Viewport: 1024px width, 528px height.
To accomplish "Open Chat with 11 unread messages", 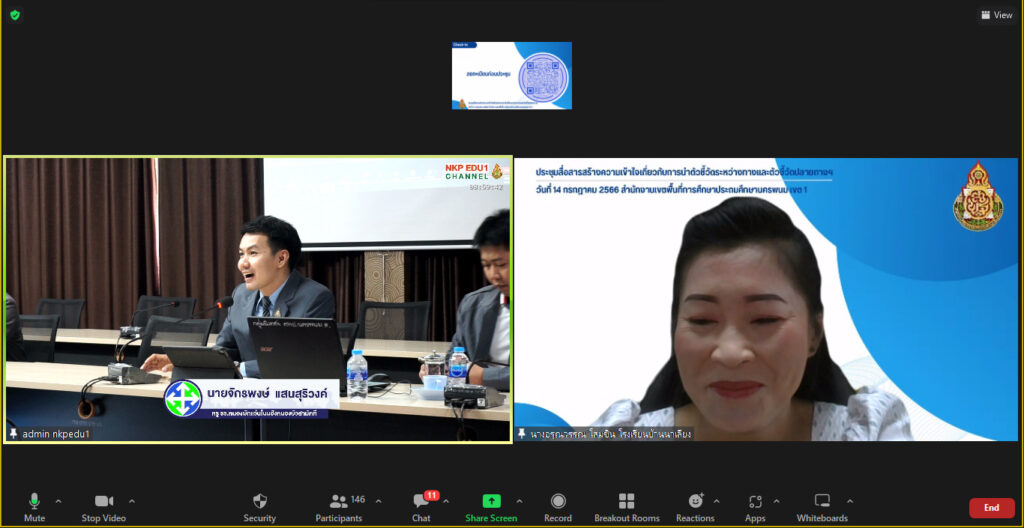I will pos(421,507).
